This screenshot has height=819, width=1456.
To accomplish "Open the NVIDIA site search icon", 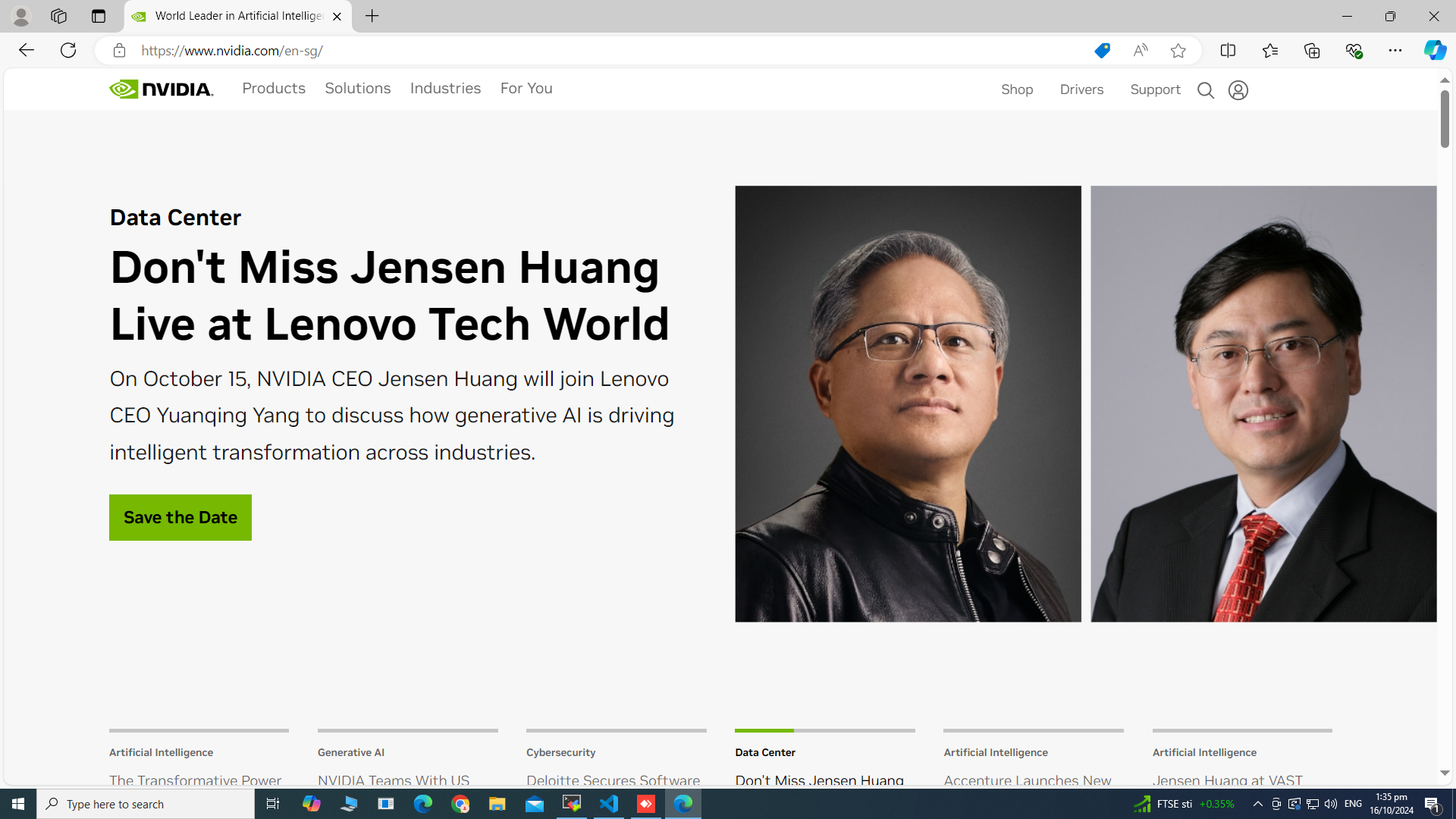I will [1205, 90].
